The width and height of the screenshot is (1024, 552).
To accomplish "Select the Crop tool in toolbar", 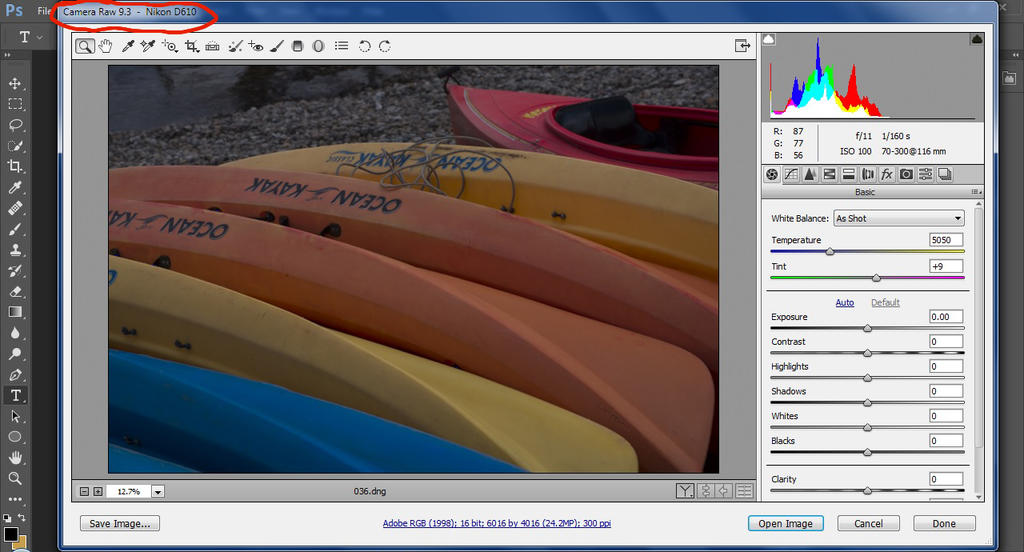I will [x=192, y=46].
